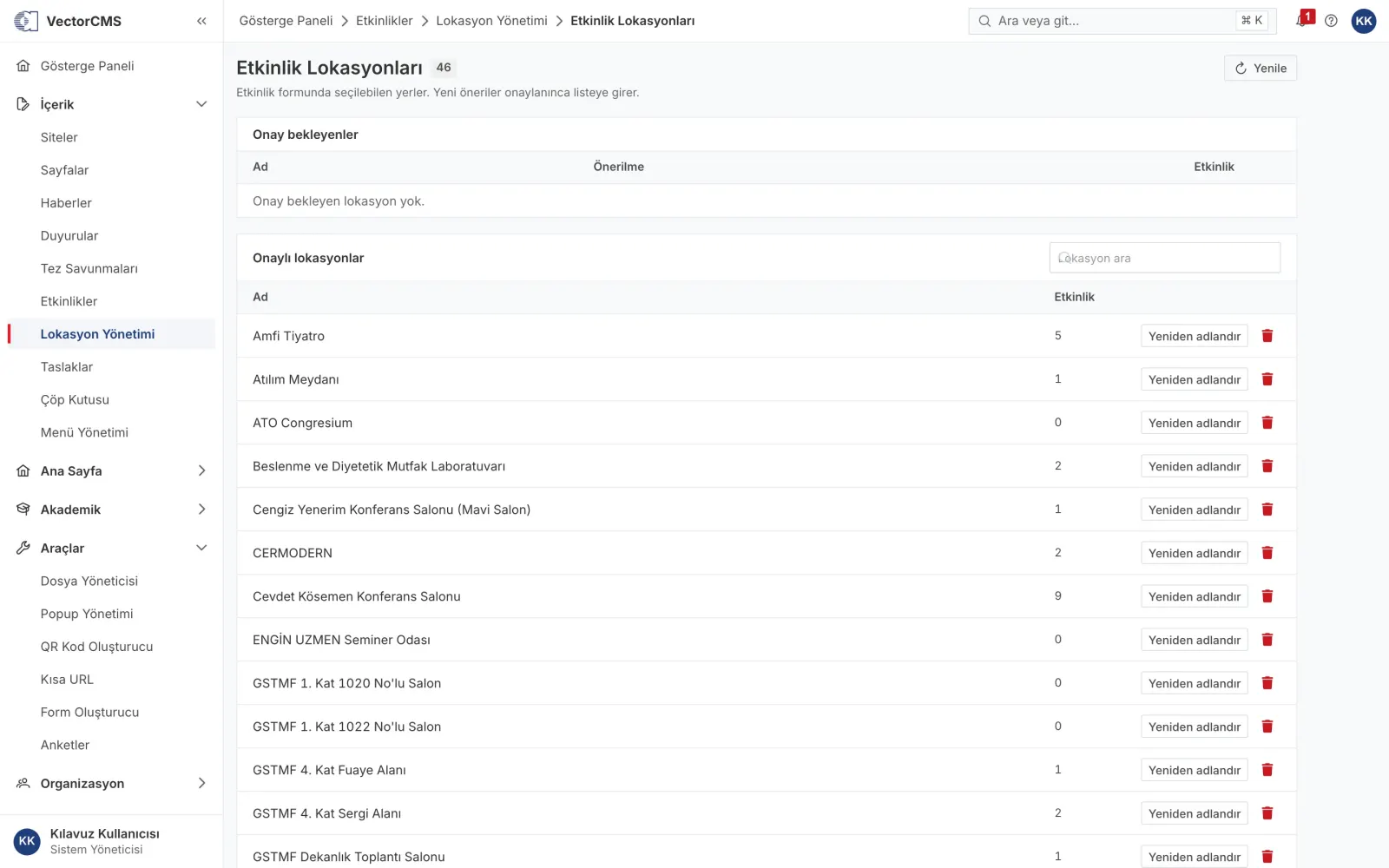The image size is (1389, 868).
Task: Delete GSTMF 4. Kat Sergi Alanı
Action: [x=1267, y=813]
